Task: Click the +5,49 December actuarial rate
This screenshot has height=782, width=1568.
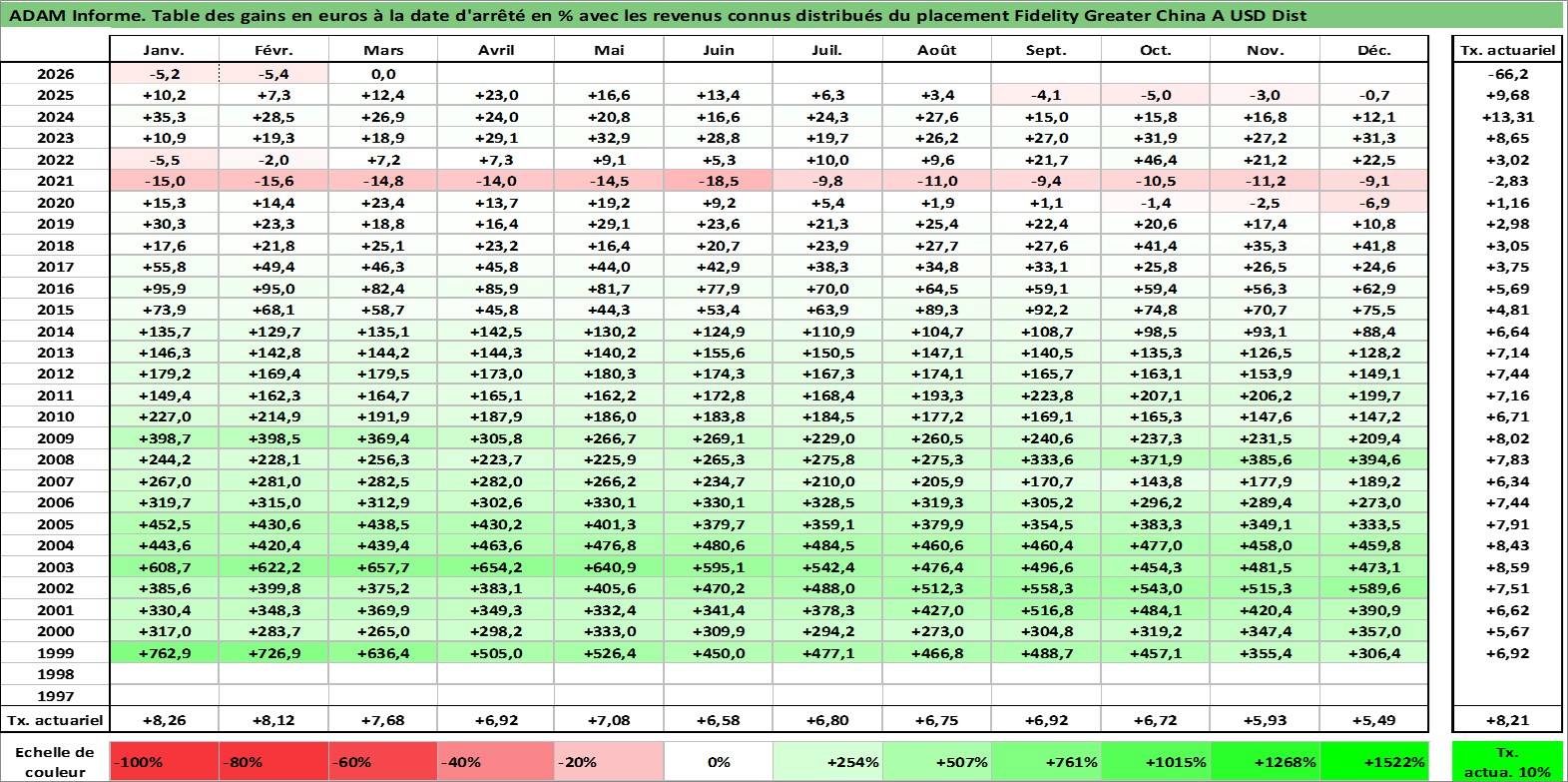Action: 1374,720
